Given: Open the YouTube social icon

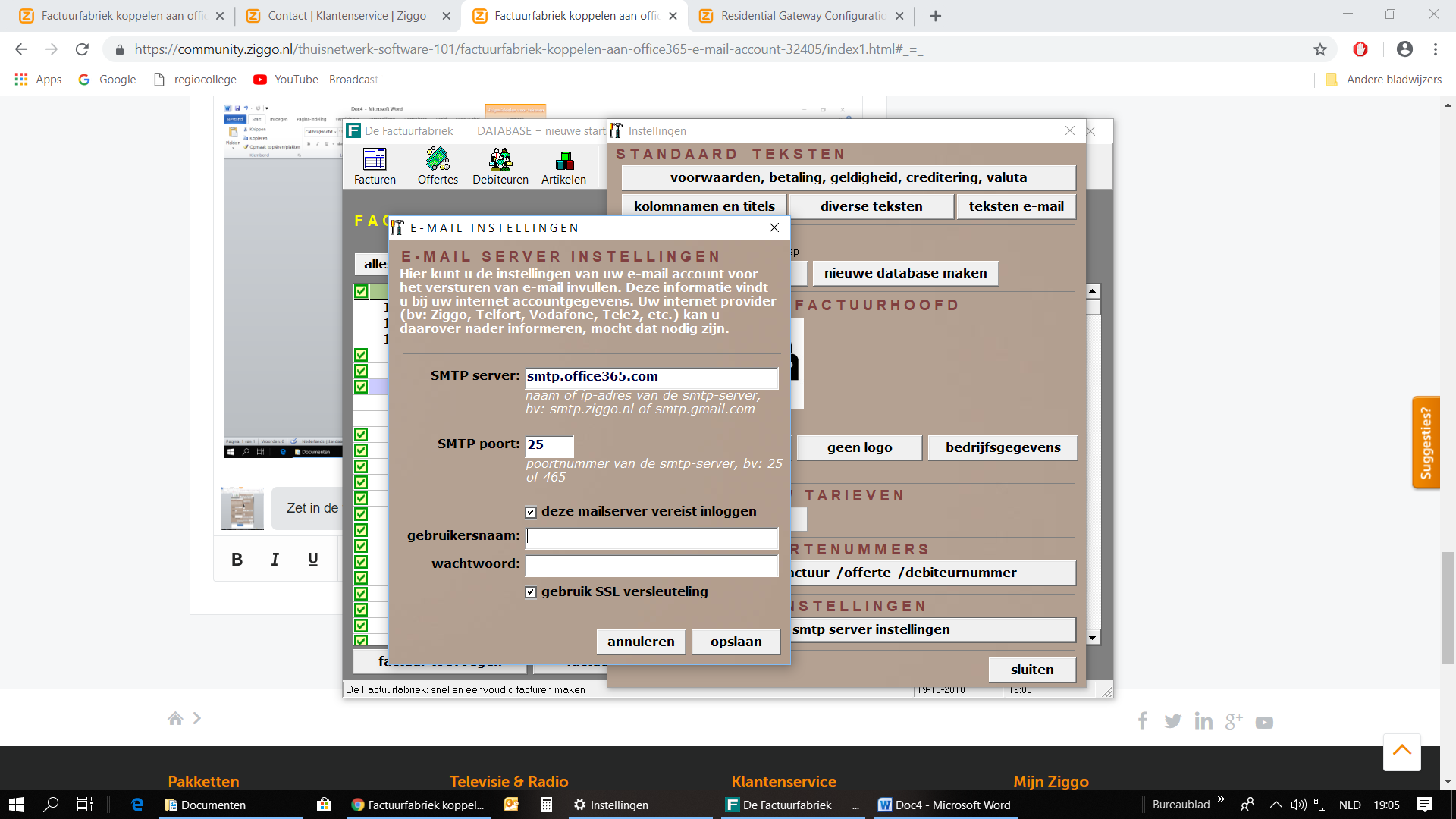Looking at the screenshot, I should point(1264,723).
